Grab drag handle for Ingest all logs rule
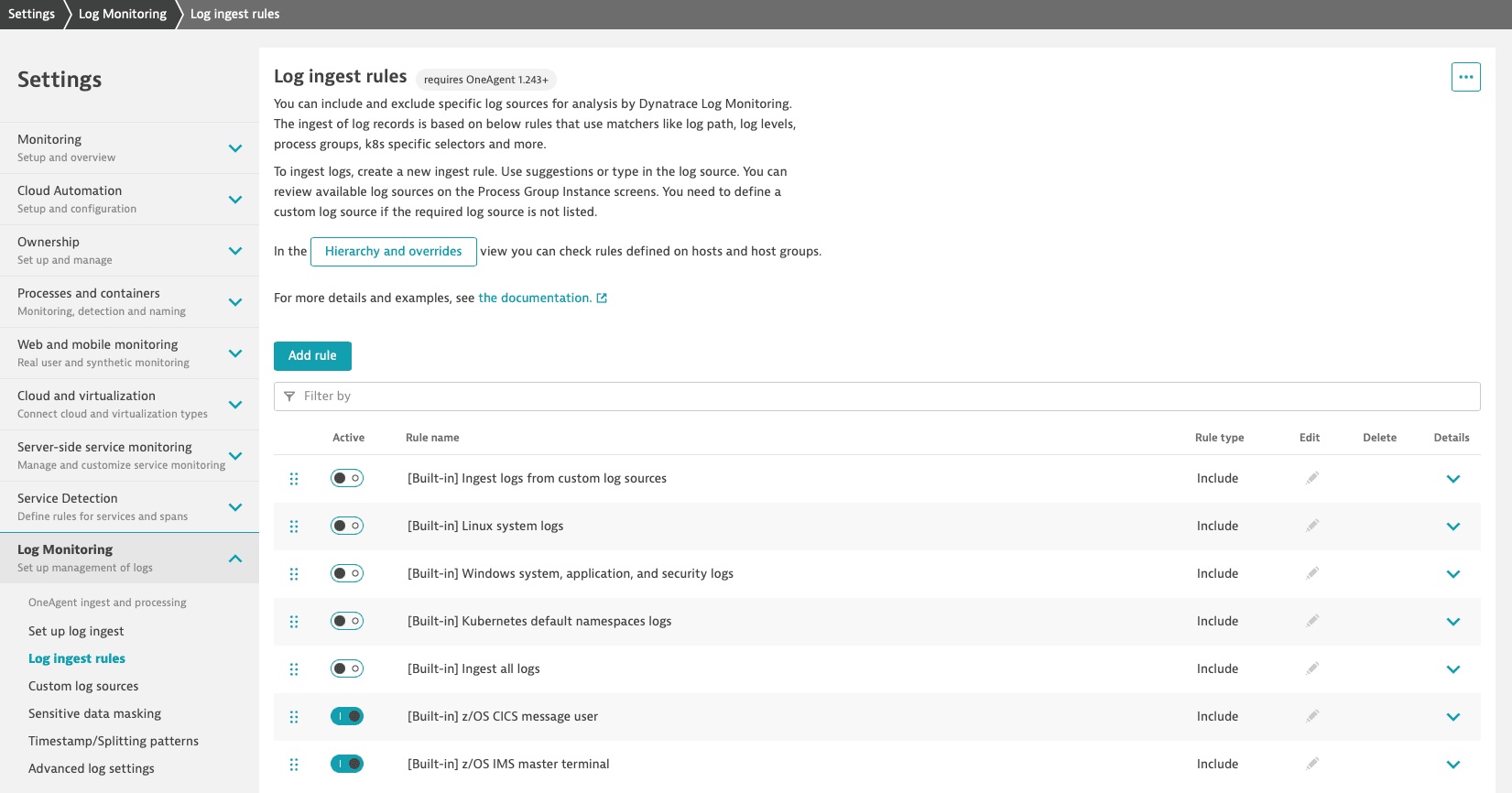Screen dimensions: 1512x793 tap(294, 669)
